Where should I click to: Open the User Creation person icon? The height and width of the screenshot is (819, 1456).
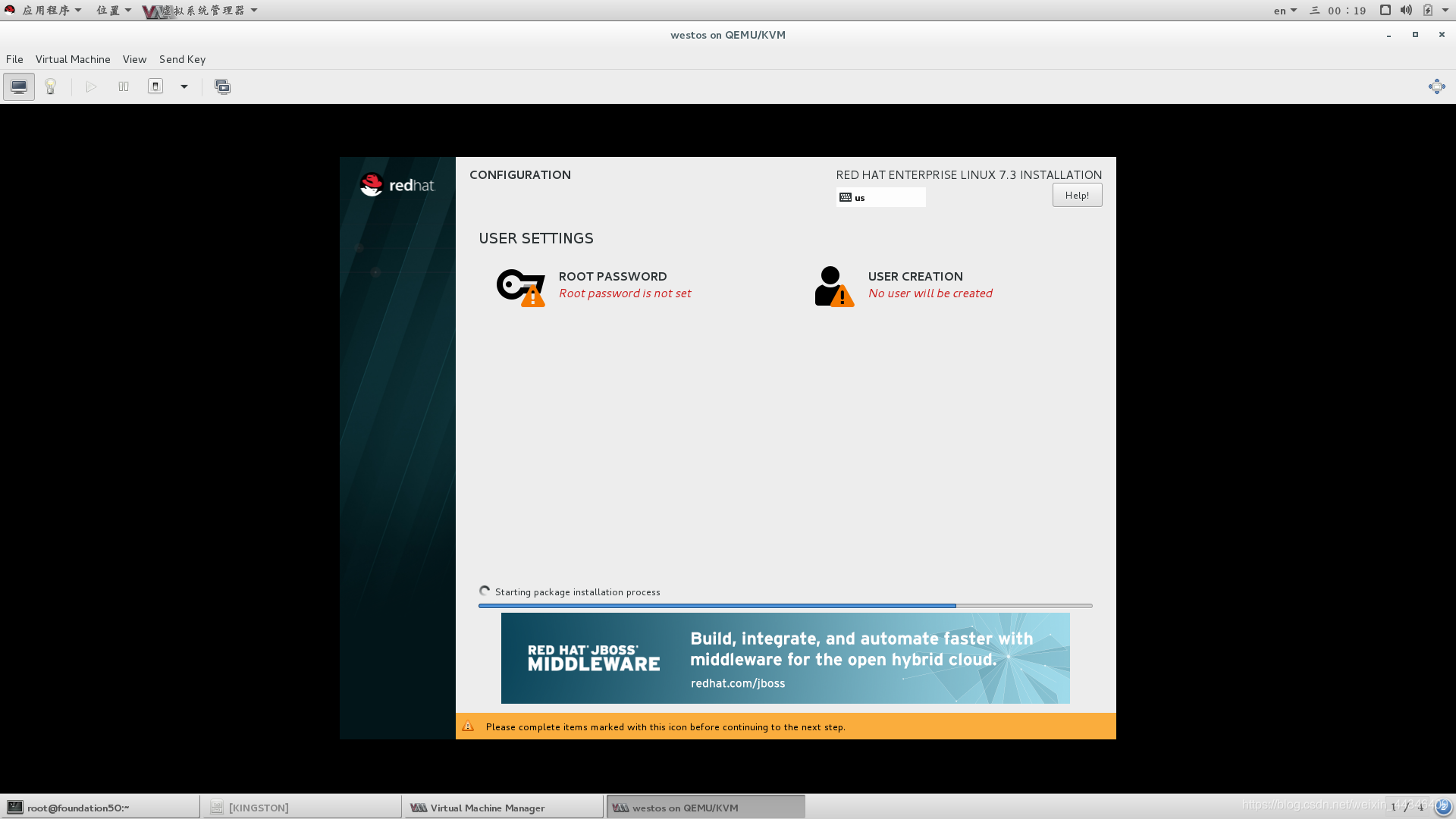834,287
